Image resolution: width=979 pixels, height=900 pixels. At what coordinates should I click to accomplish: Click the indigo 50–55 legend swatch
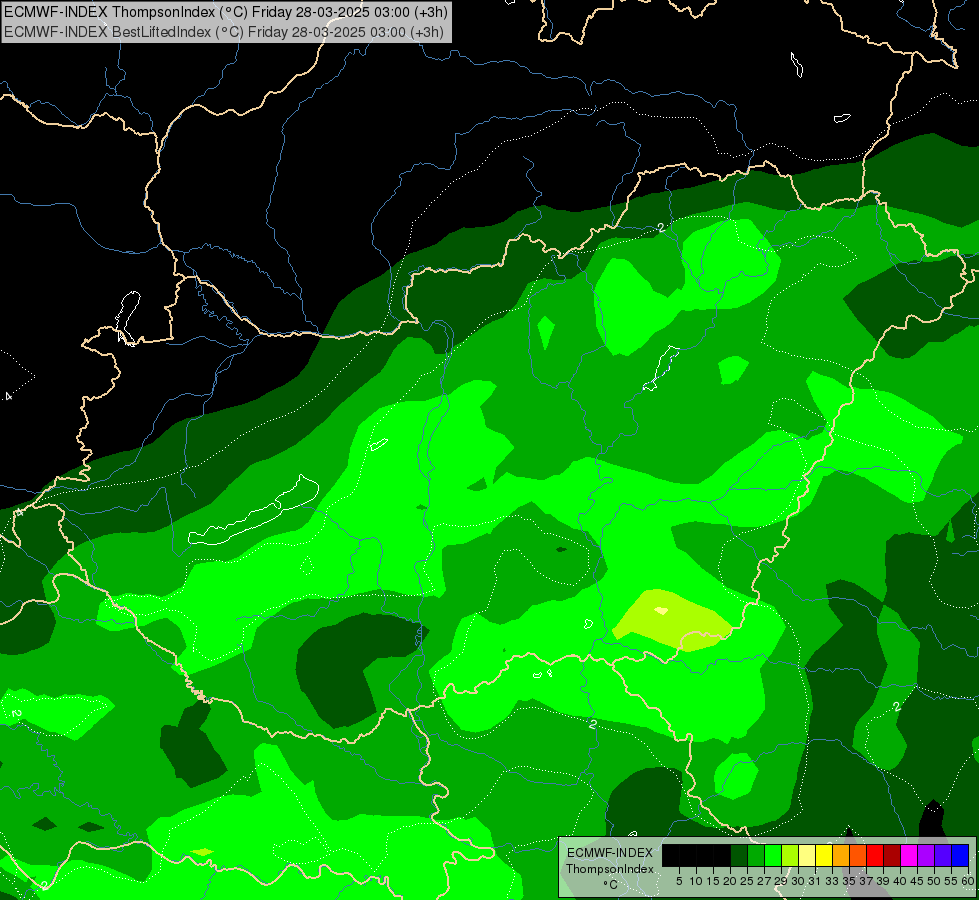coord(943,855)
